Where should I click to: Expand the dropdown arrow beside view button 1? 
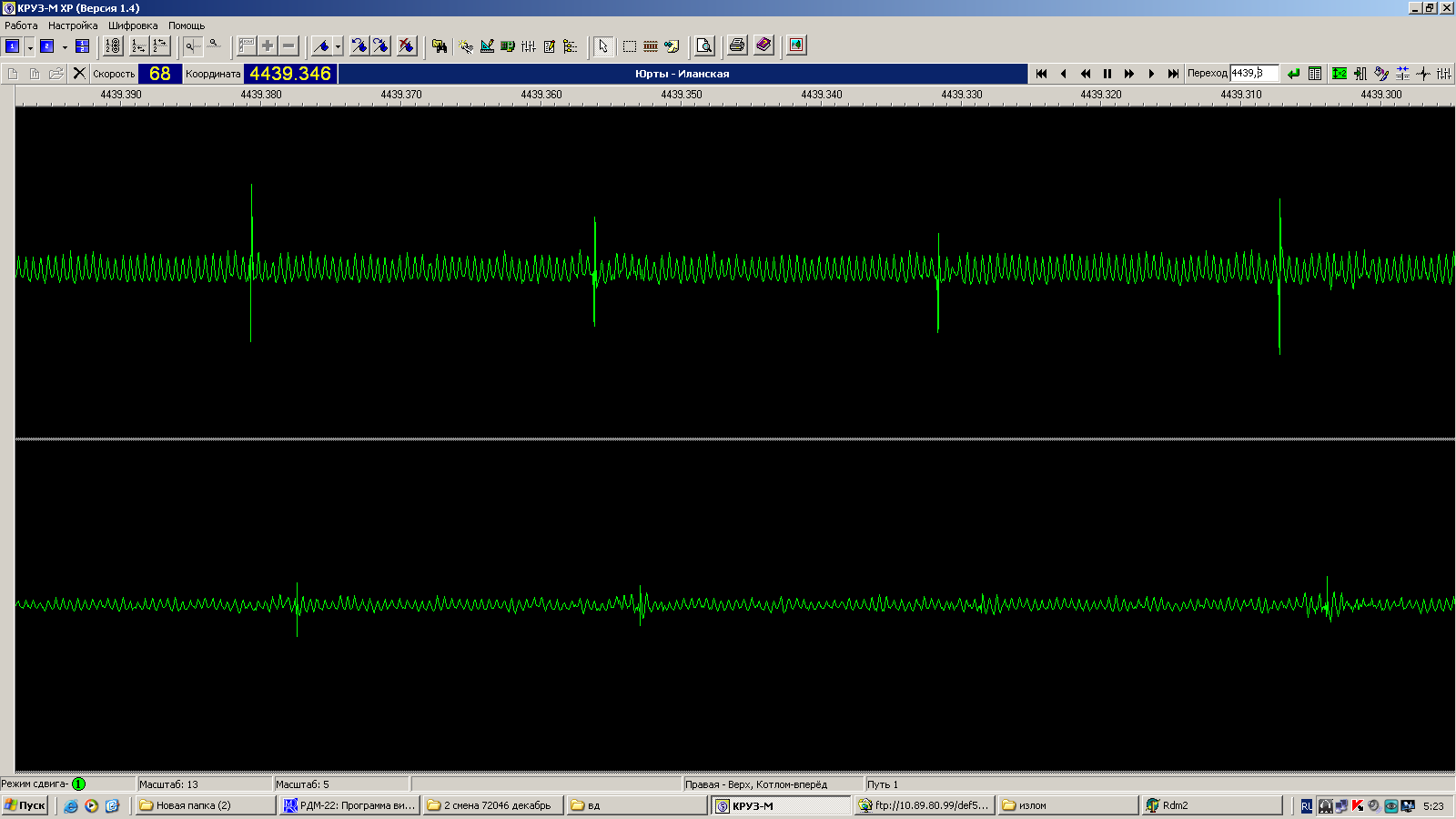(30, 46)
